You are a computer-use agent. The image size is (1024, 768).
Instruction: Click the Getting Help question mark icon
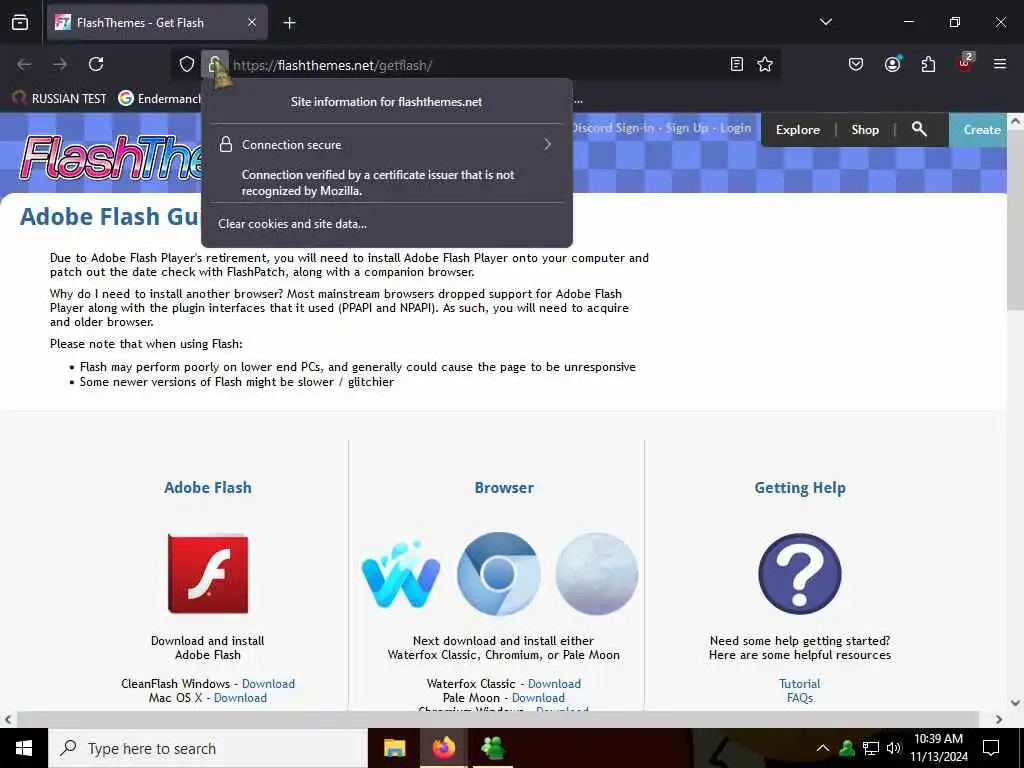pyautogui.click(x=799, y=573)
